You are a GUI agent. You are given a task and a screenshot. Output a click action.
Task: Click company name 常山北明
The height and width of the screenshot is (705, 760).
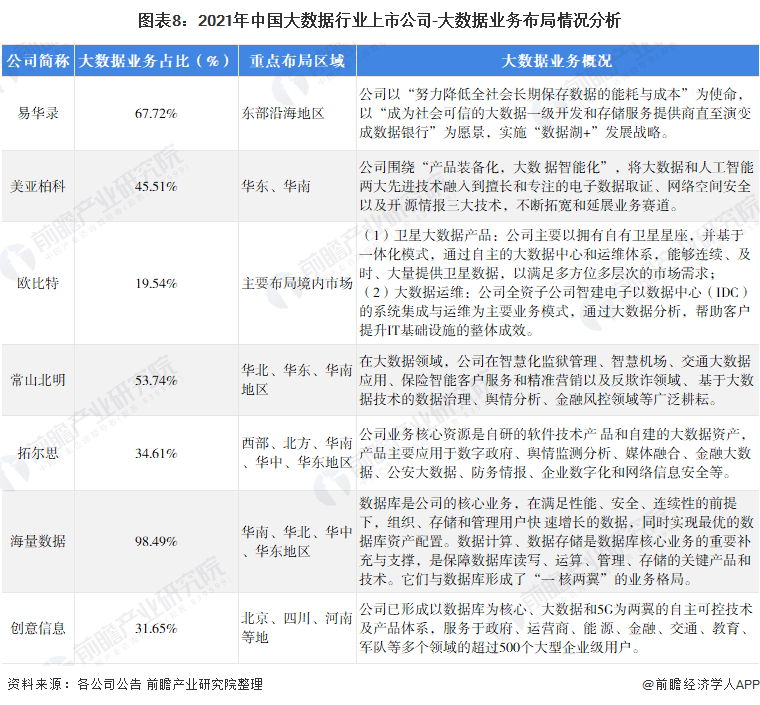[38, 380]
